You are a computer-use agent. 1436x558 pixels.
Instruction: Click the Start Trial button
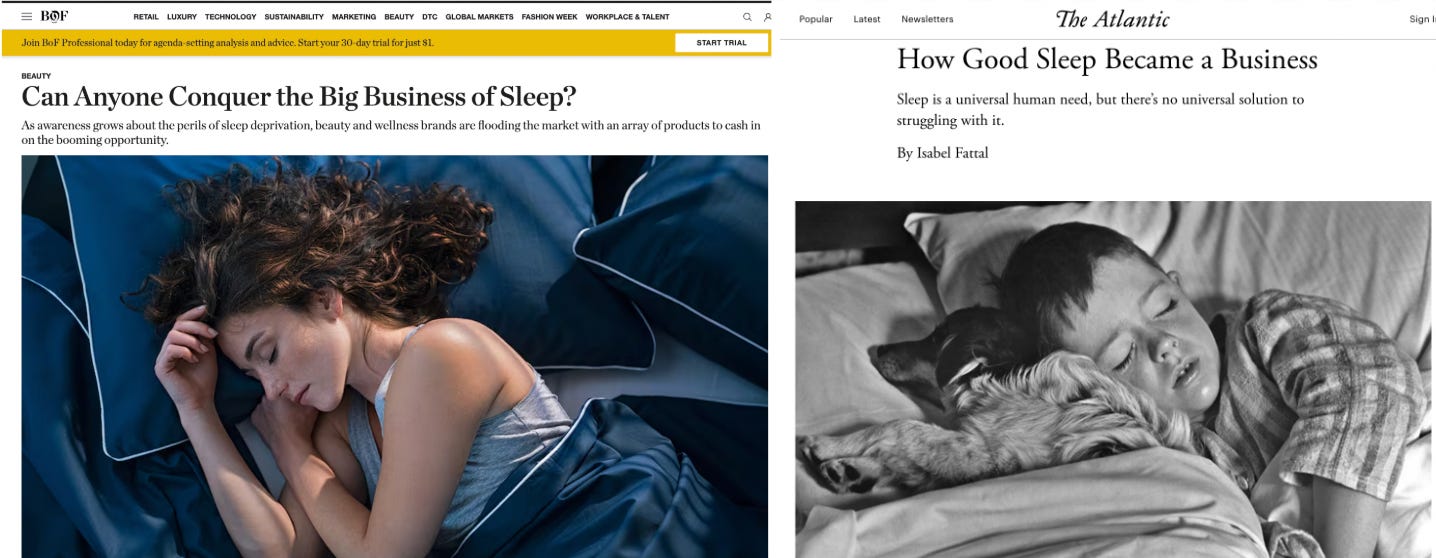(x=722, y=43)
